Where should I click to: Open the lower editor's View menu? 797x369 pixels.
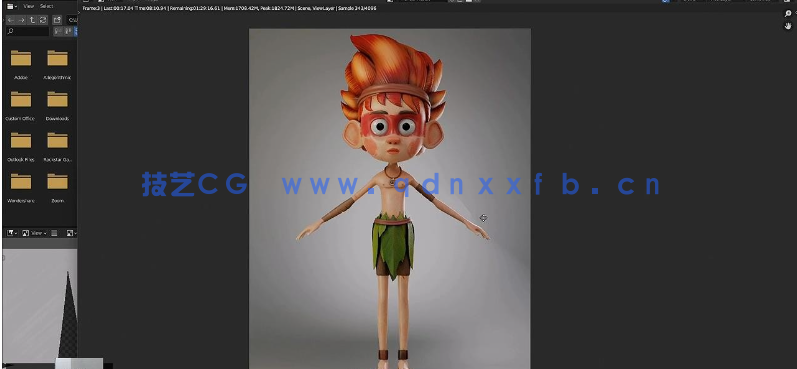tap(36, 233)
